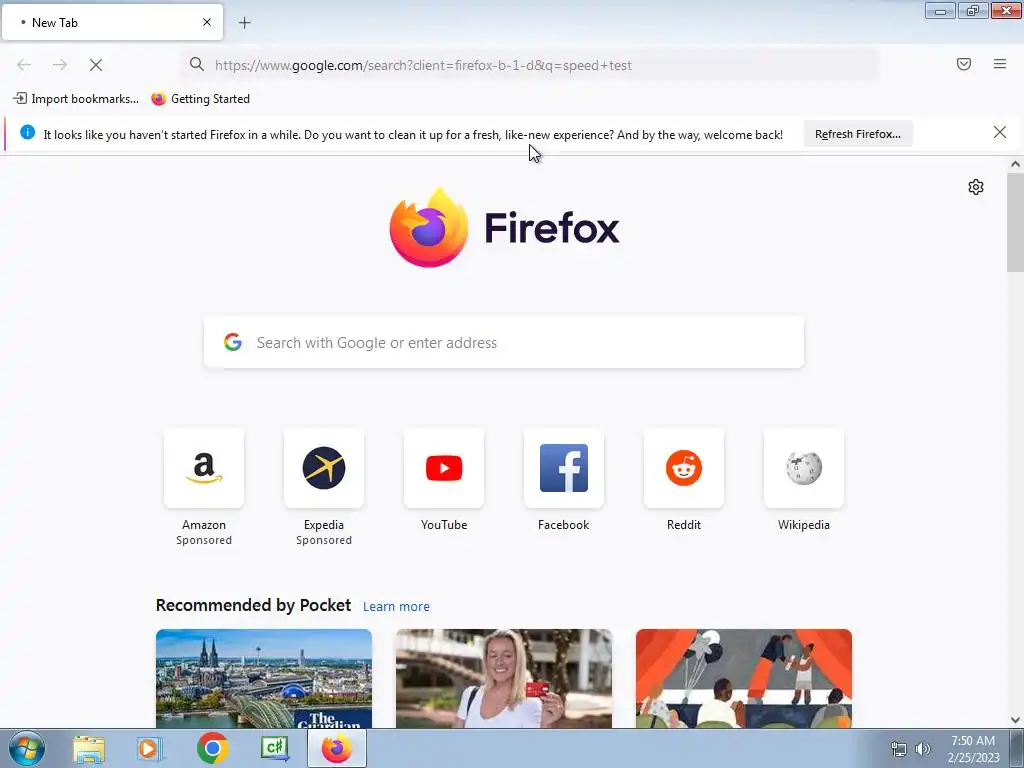Open the C# application taskbar icon
The height and width of the screenshot is (768, 1024).
tap(274, 749)
